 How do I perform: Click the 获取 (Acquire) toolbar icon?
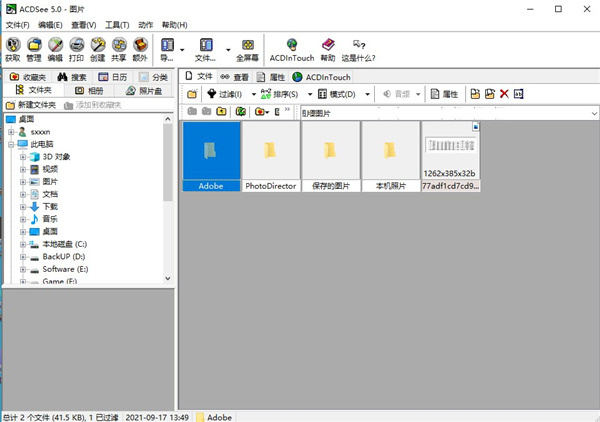[12, 48]
